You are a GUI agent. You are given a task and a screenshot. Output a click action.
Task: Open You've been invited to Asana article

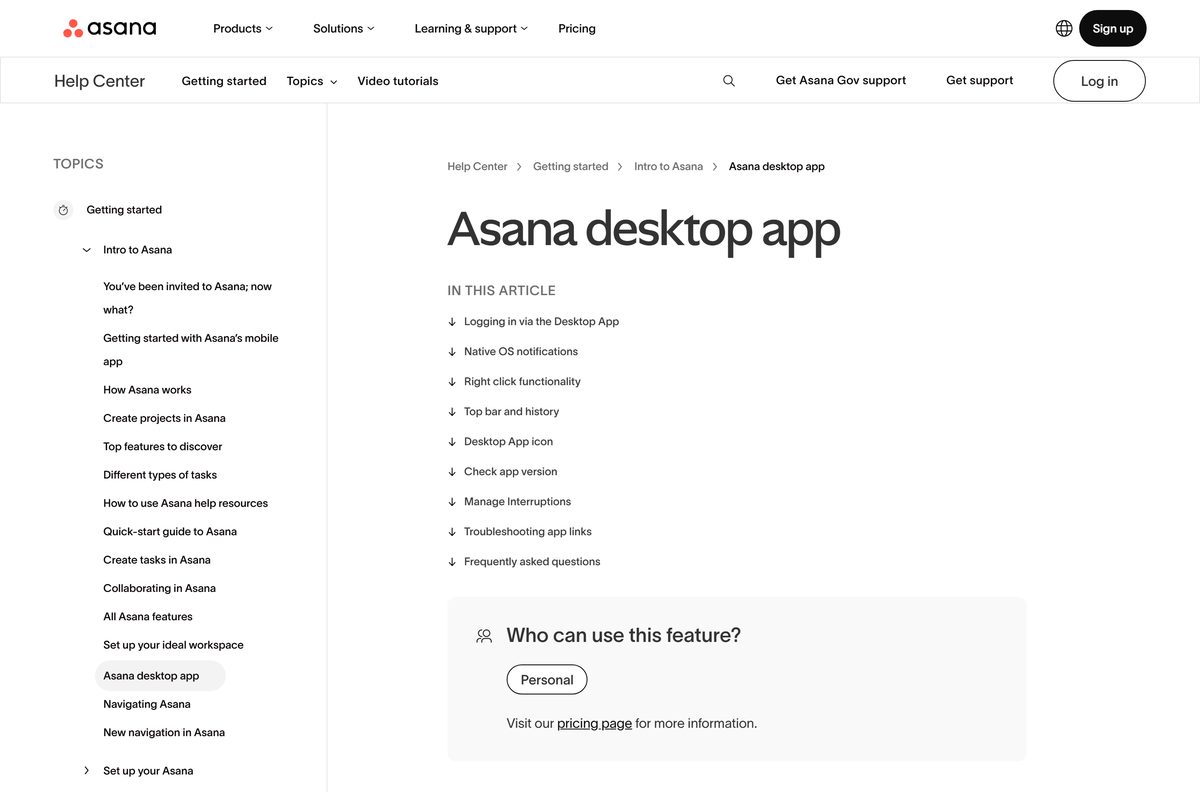[x=187, y=298]
